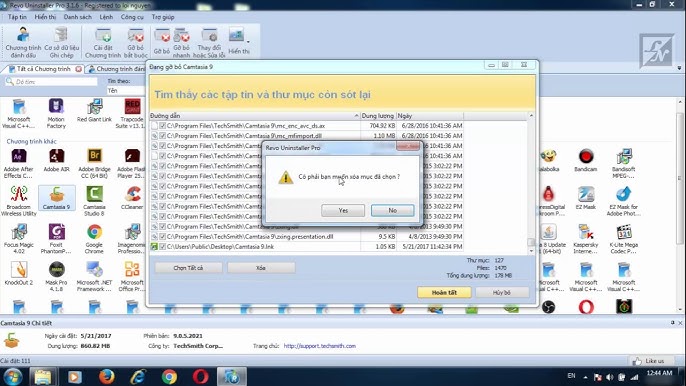Toggle checkbox for mc_enc_avc_ds.ax file
This screenshot has width=686, height=386.
click(x=163, y=126)
